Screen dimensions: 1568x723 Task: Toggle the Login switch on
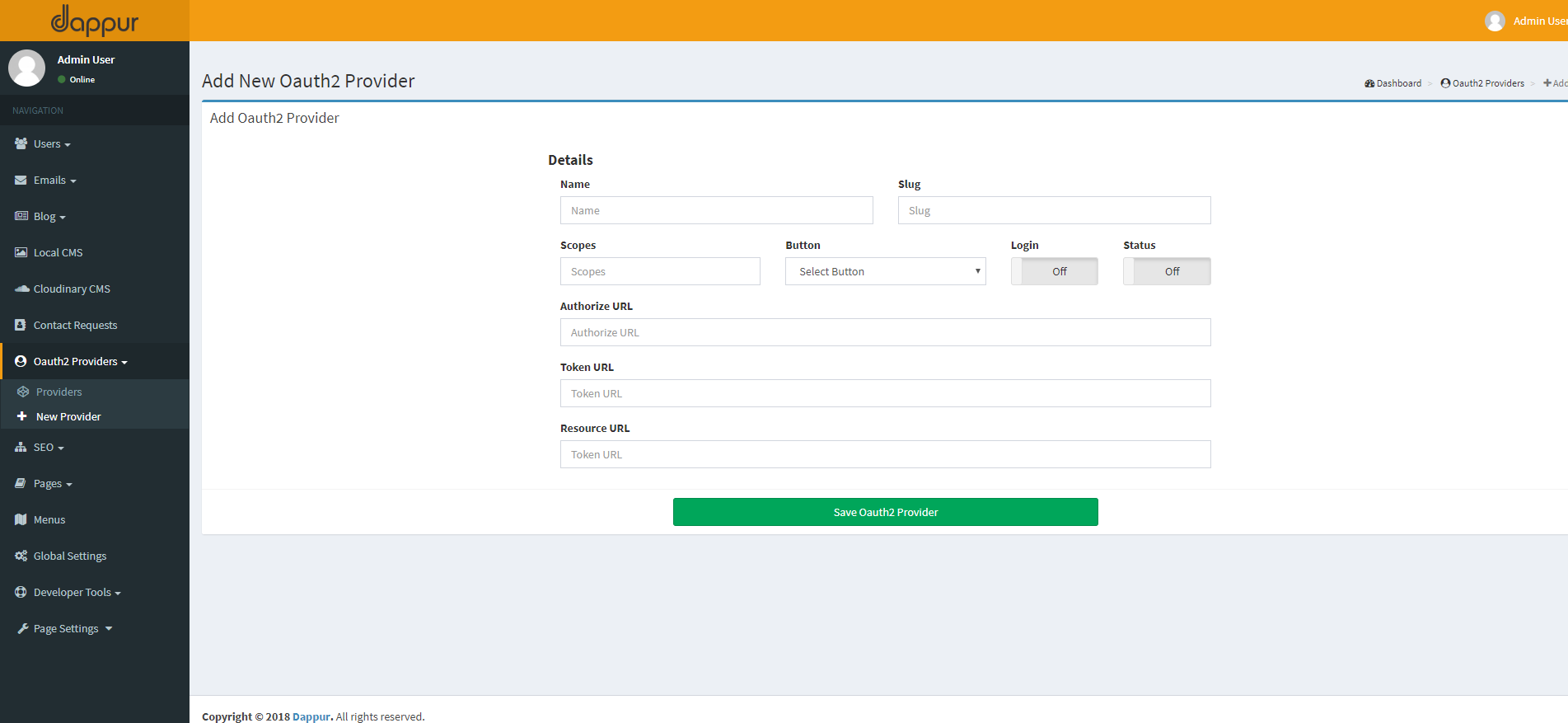coord(1054,271)
